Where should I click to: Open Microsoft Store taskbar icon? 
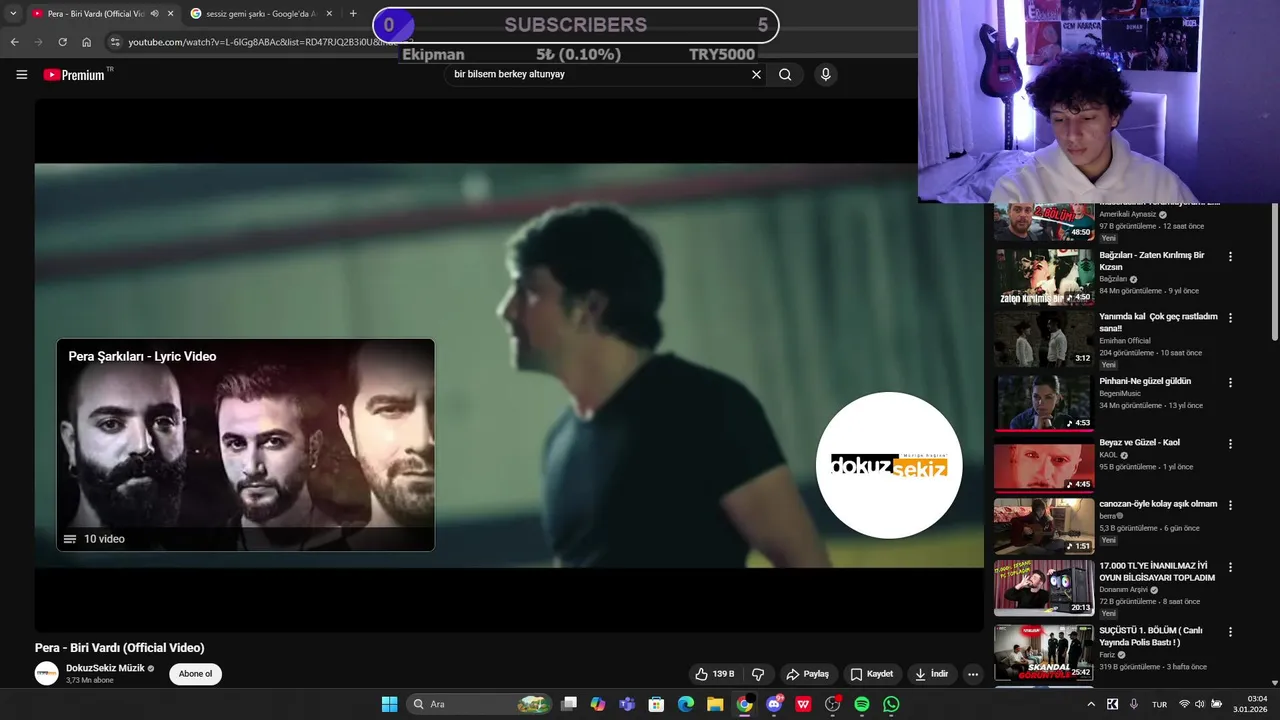(656, 704)
